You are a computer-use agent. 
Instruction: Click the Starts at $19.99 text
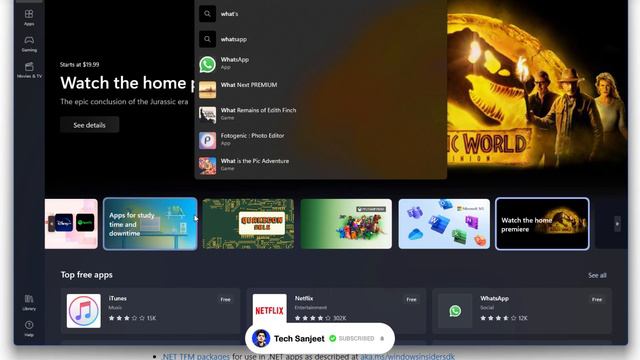point(80,64)
